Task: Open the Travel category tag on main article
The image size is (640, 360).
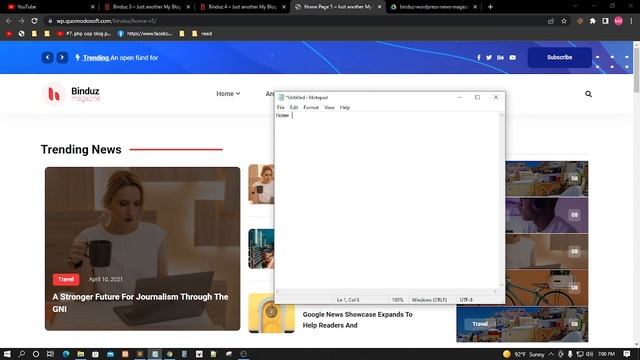Action: pyautogui.click(x=66, y=279)
